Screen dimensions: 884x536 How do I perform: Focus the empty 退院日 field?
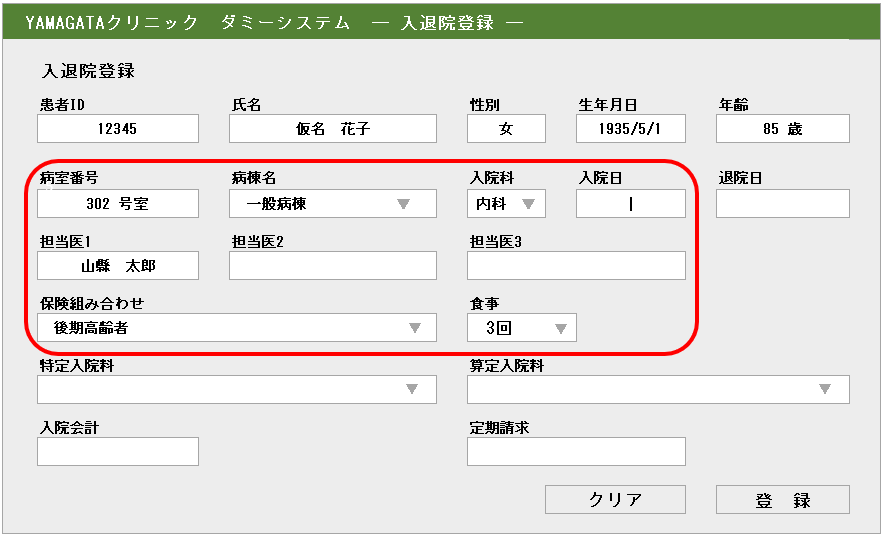(x=782, y=204)
